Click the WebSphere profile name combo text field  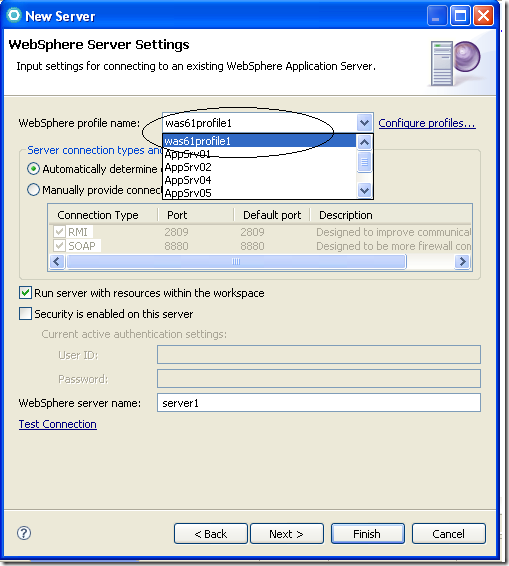pyautogui.click(x=259, y=123)
